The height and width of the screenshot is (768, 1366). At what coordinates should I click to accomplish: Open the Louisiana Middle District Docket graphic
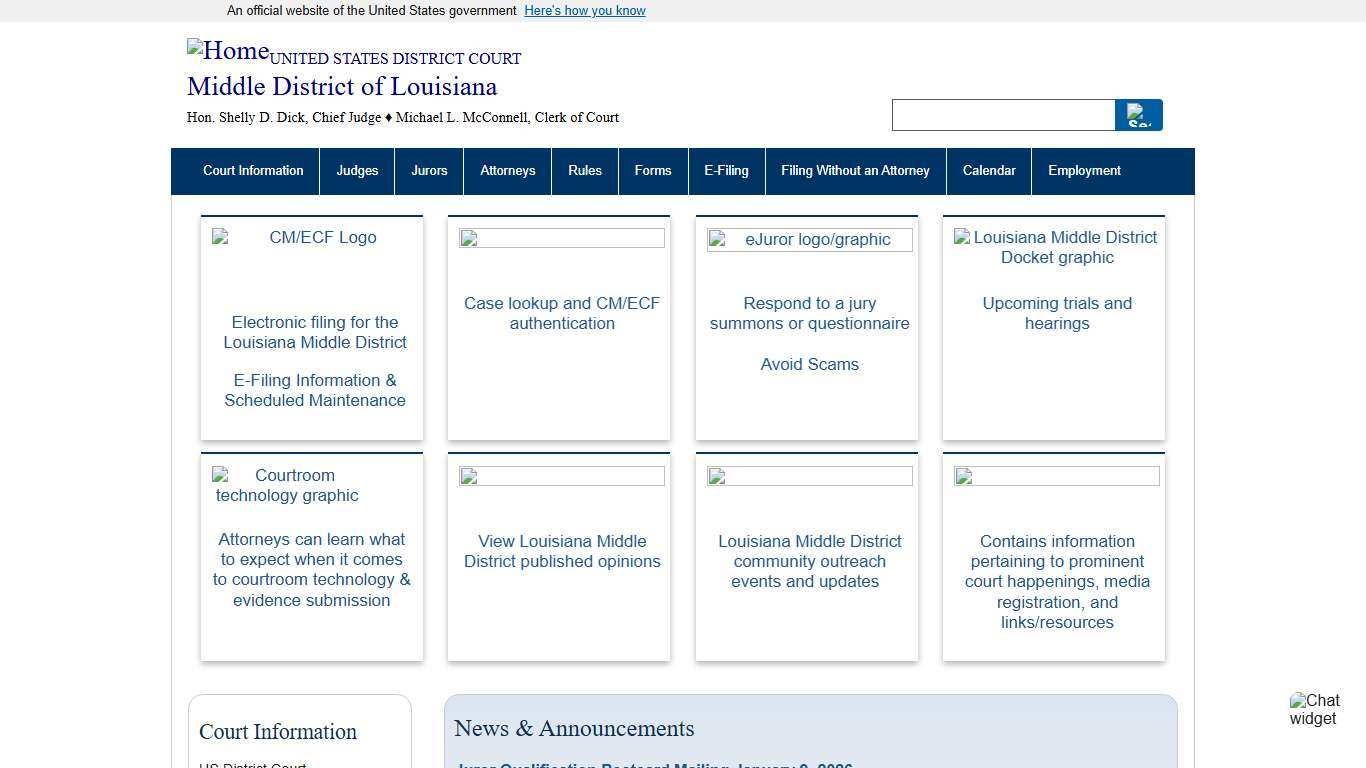click(1056, 247)
